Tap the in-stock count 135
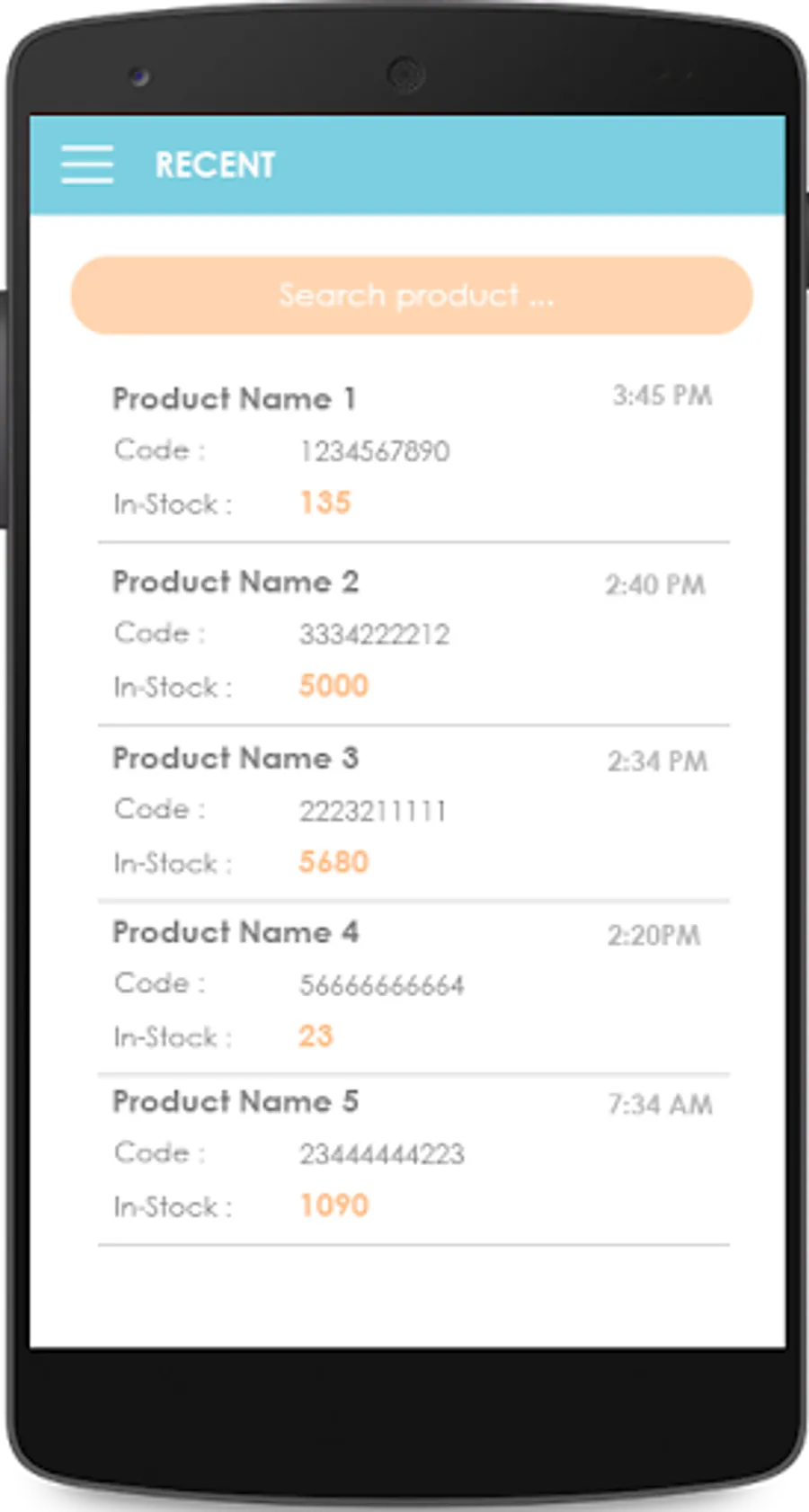 (x=324, y=503)
